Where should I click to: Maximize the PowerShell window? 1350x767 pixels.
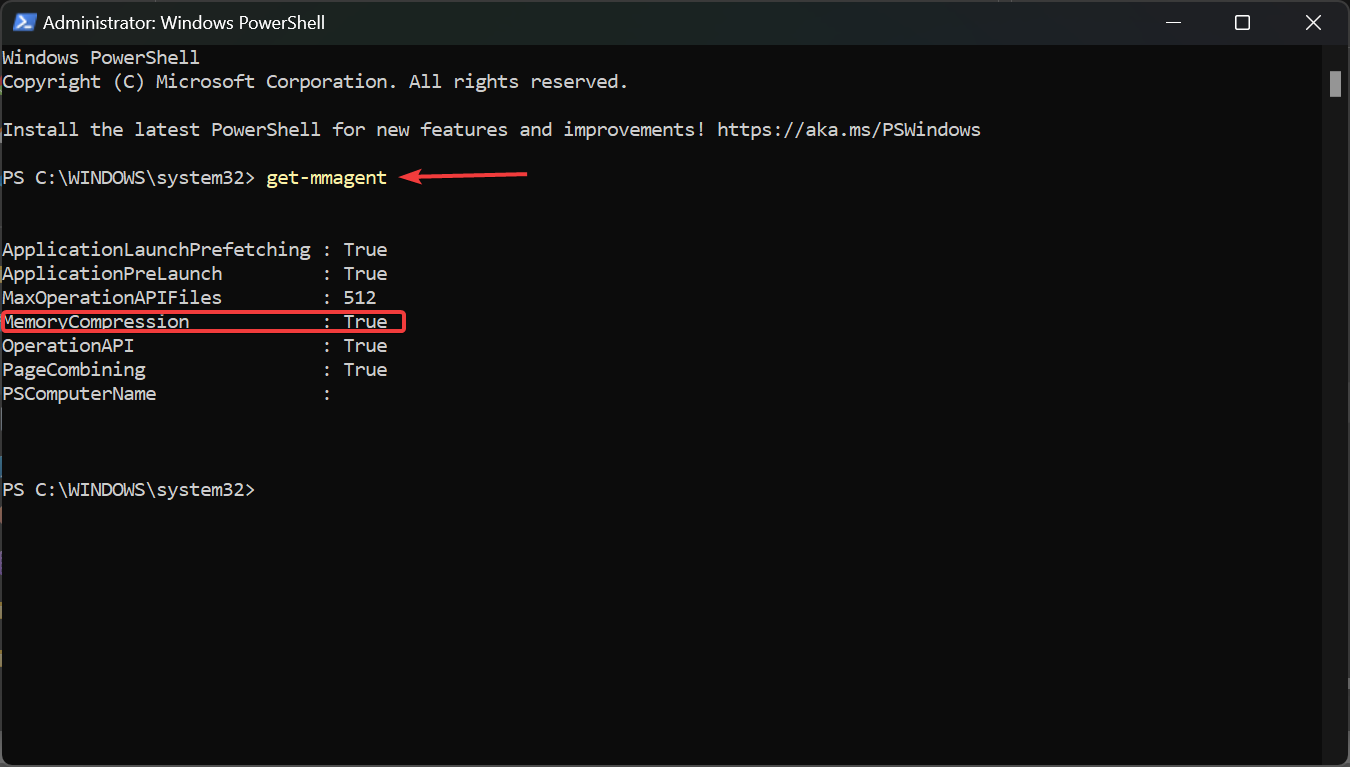[1242, 22]
